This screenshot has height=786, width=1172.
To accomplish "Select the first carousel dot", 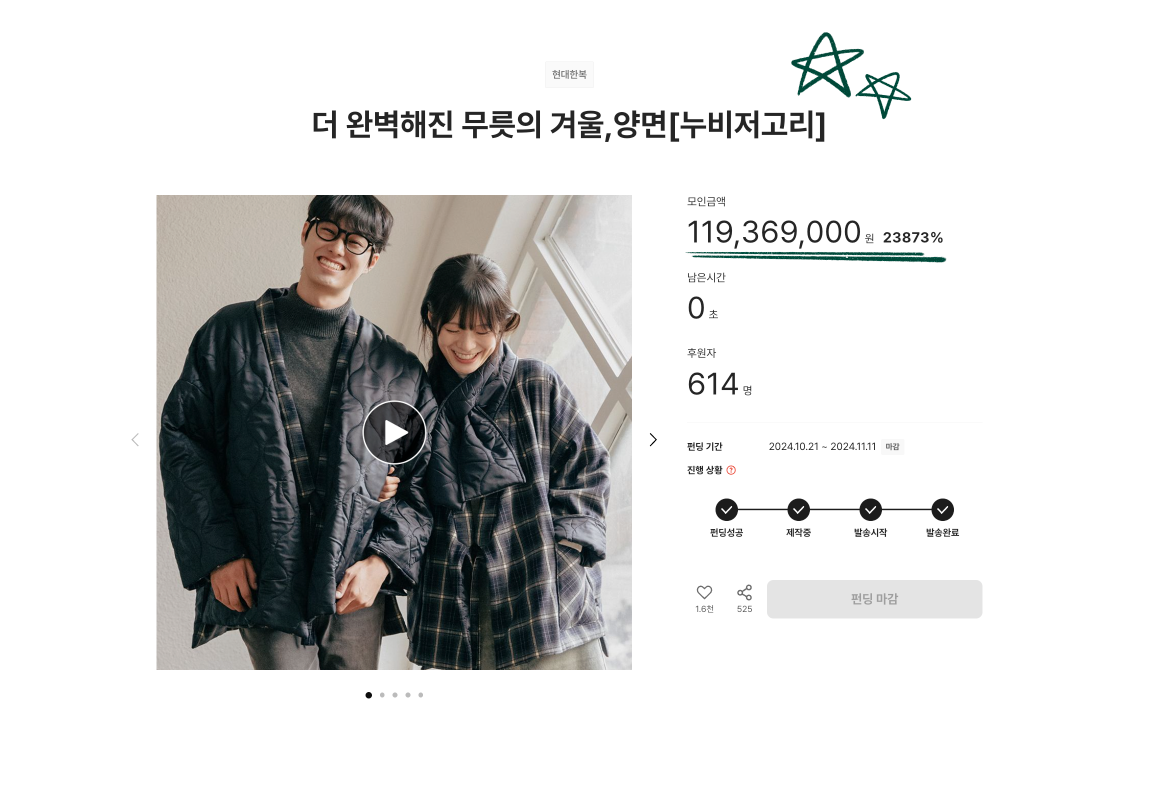I will [x=368, y=695].
